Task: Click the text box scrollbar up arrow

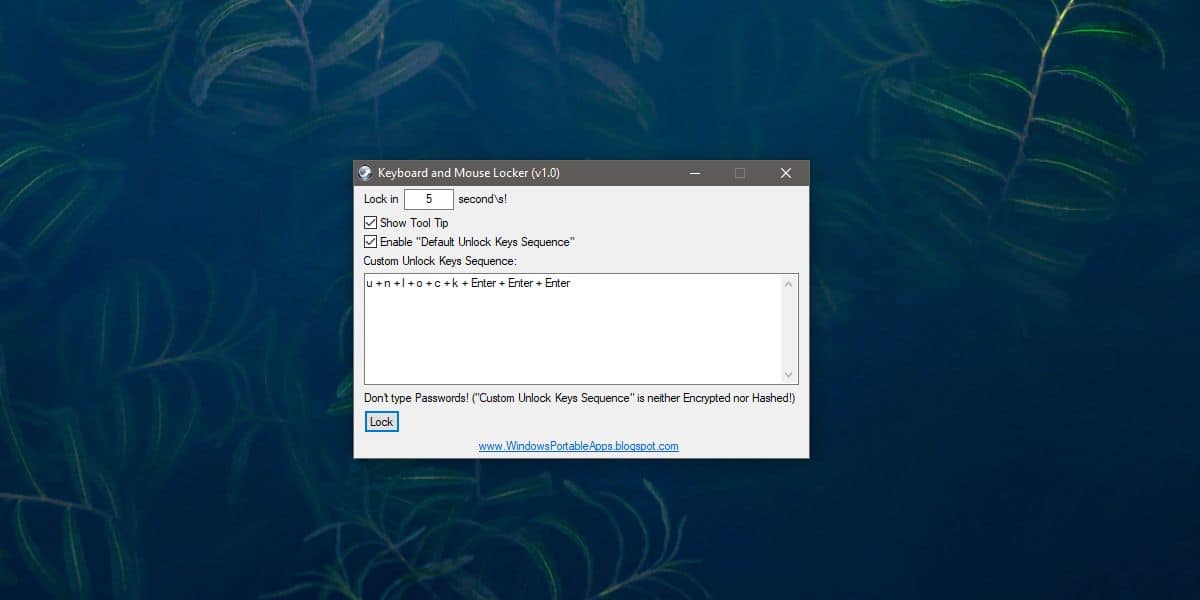Action: point(790,284)
